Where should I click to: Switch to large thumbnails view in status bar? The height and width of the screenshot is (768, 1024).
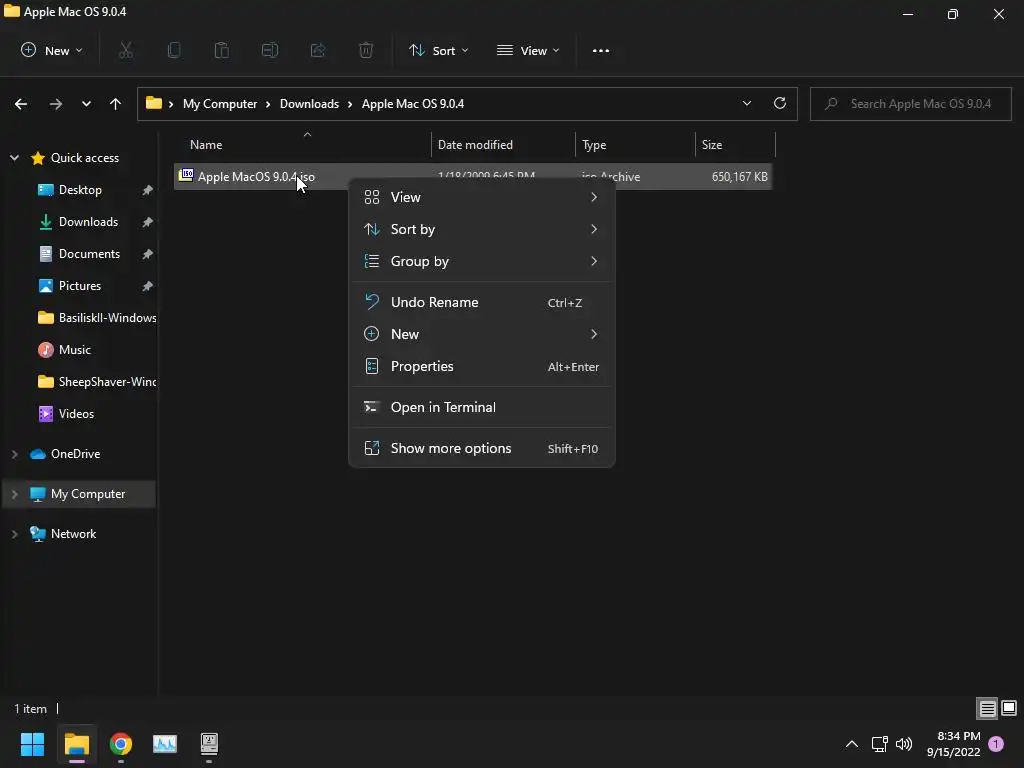pos(1009,709)
